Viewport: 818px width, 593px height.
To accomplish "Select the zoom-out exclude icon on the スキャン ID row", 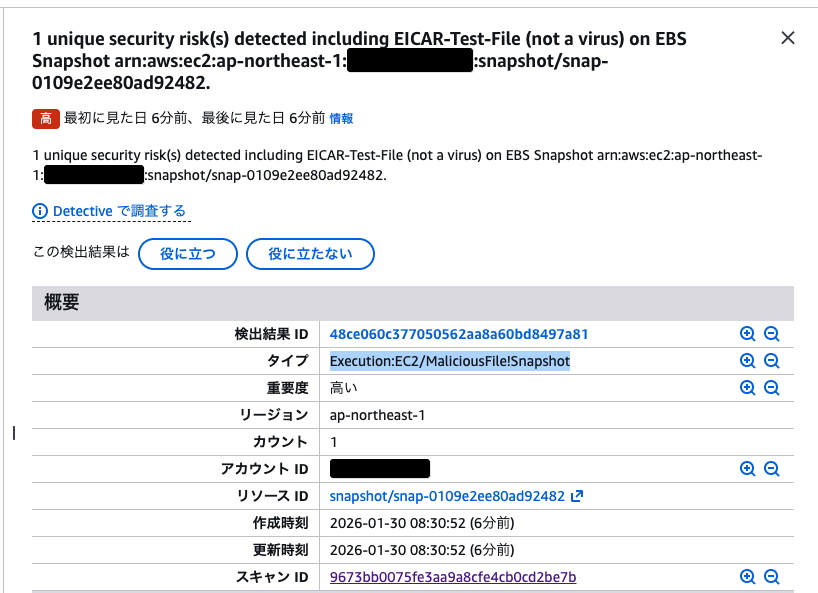I will pyautogui.click(x=771, y=577).
